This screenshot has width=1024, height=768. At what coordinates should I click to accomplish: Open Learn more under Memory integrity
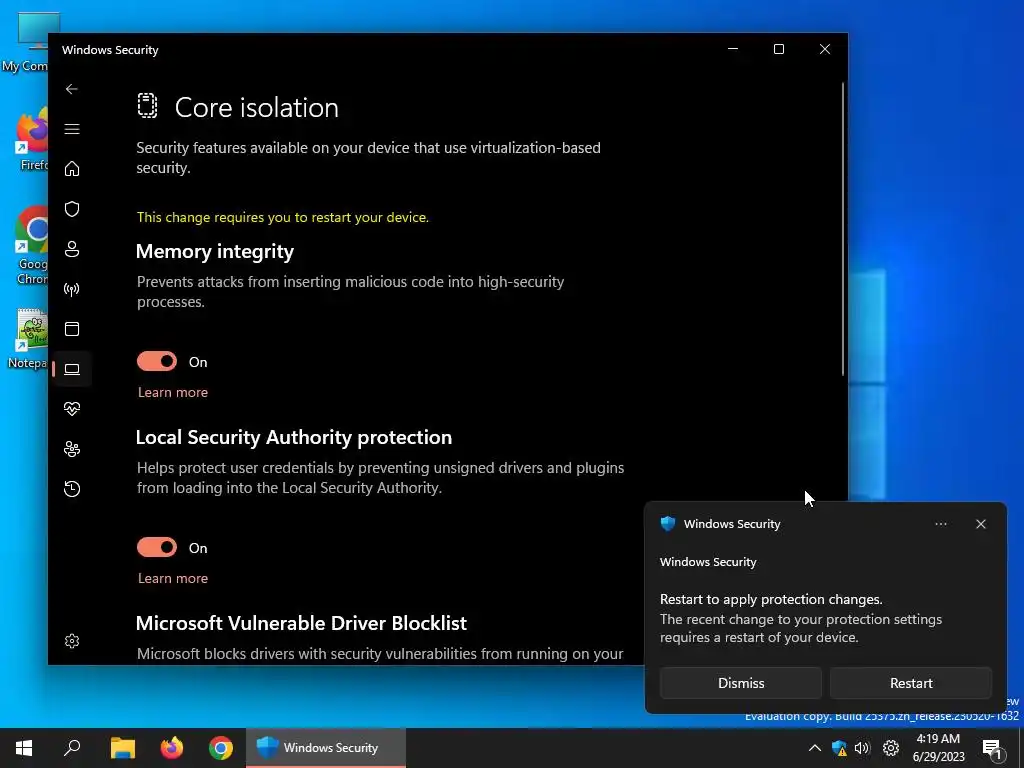pyautogui.click(x=173, y=392)
